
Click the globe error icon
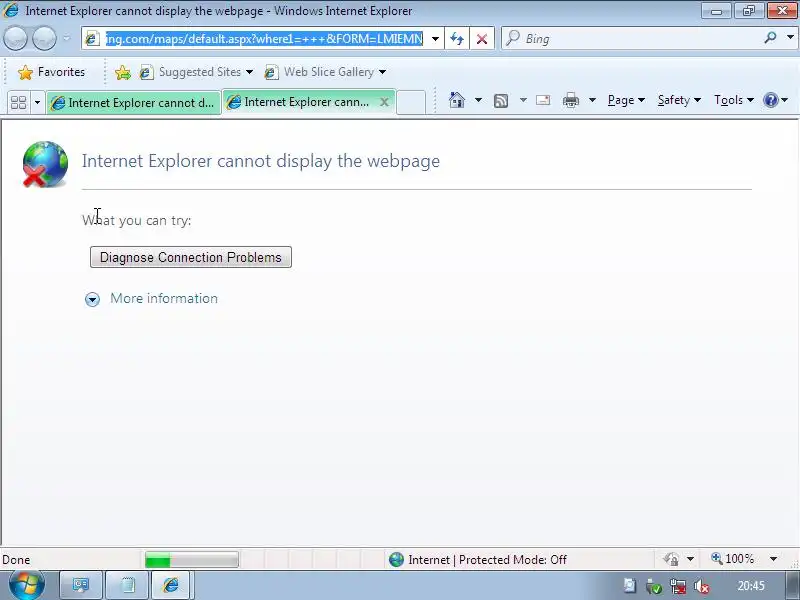click(x=45, y=164)
